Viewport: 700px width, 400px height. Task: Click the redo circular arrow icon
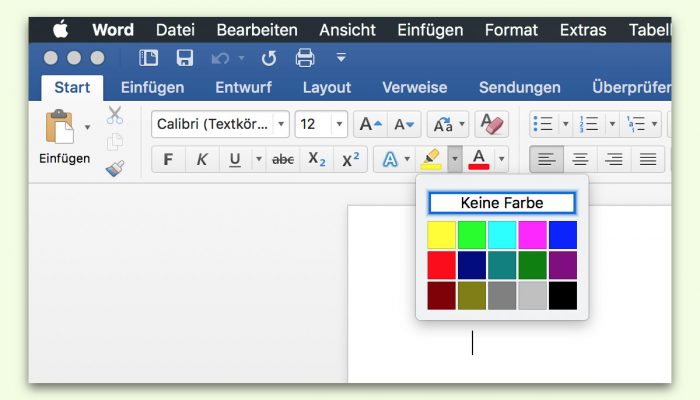pos(269,58)
